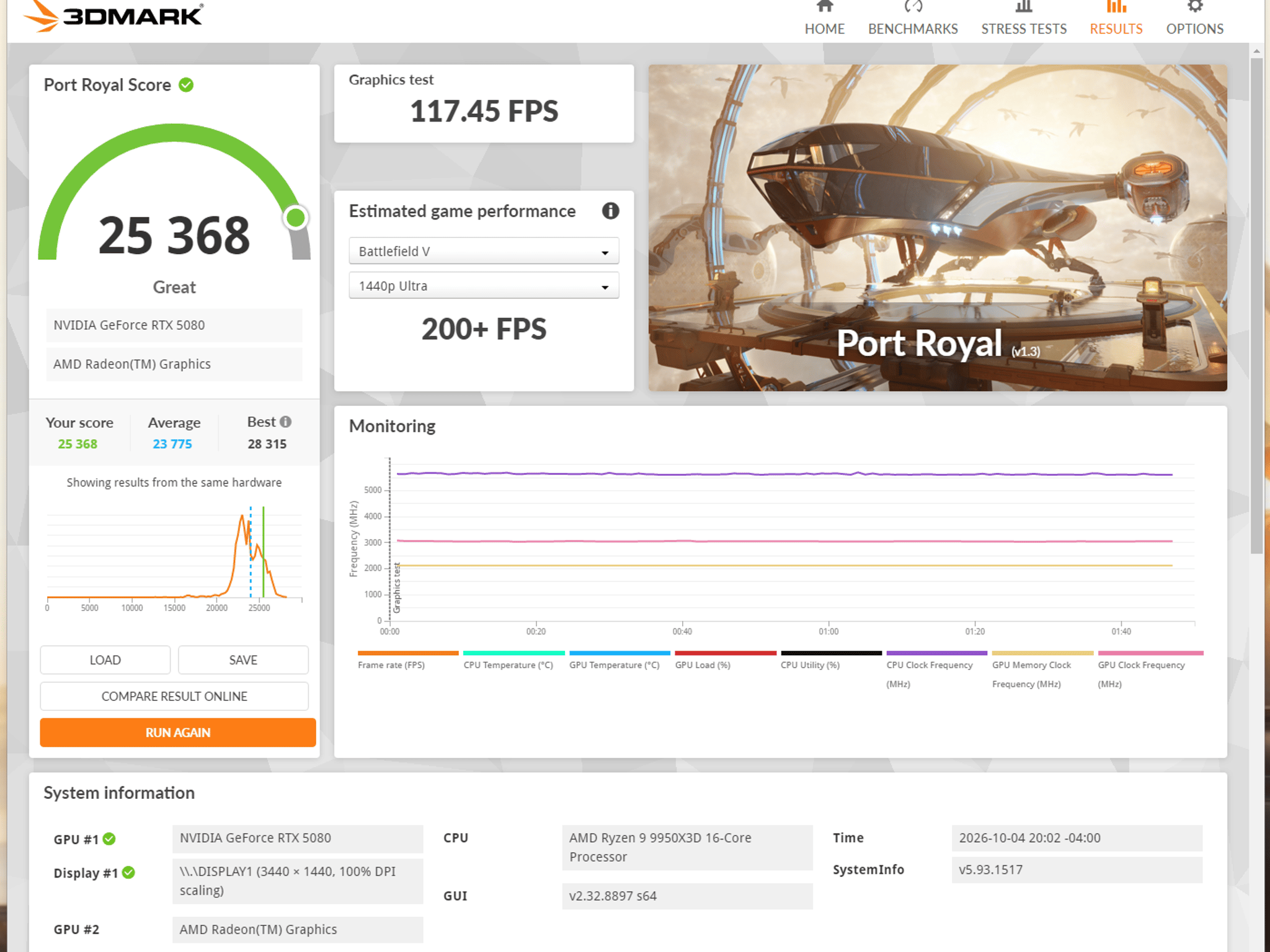Click the Port Royal Score green checkmark
Screen dimensions: 1270x952
tap(186, 85)
